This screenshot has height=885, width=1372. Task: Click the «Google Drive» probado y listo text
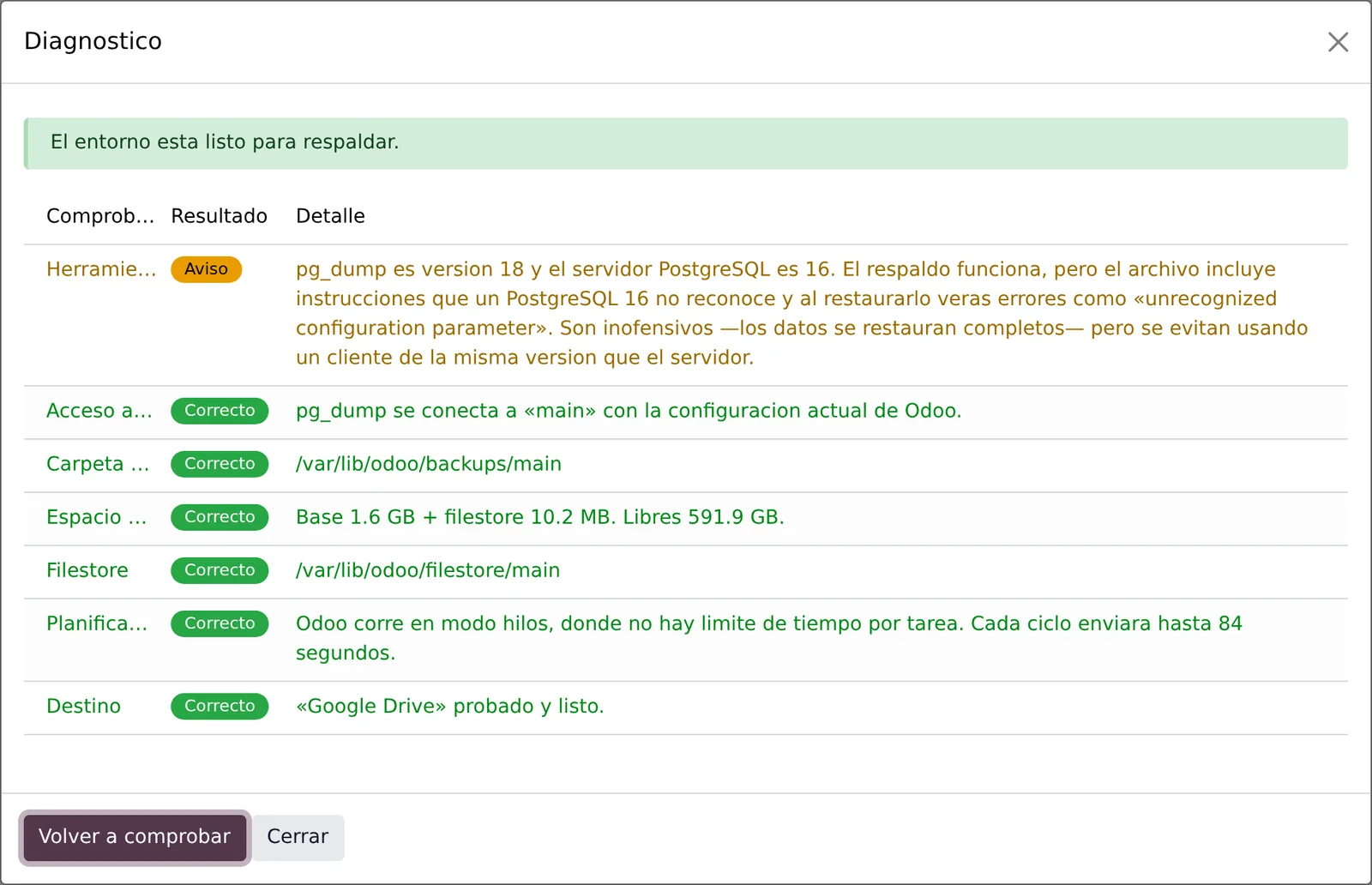pos(450,706)
